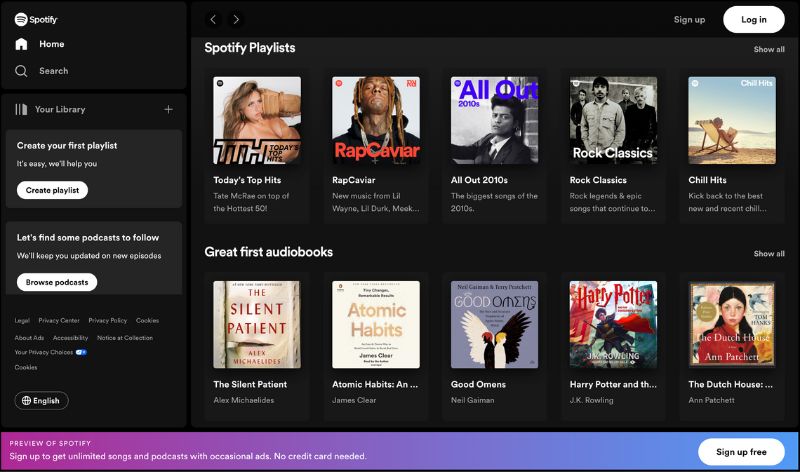Screen dimensions: 800x472
Task: Open the All Out 2010s cover
Action: [494, 120]
